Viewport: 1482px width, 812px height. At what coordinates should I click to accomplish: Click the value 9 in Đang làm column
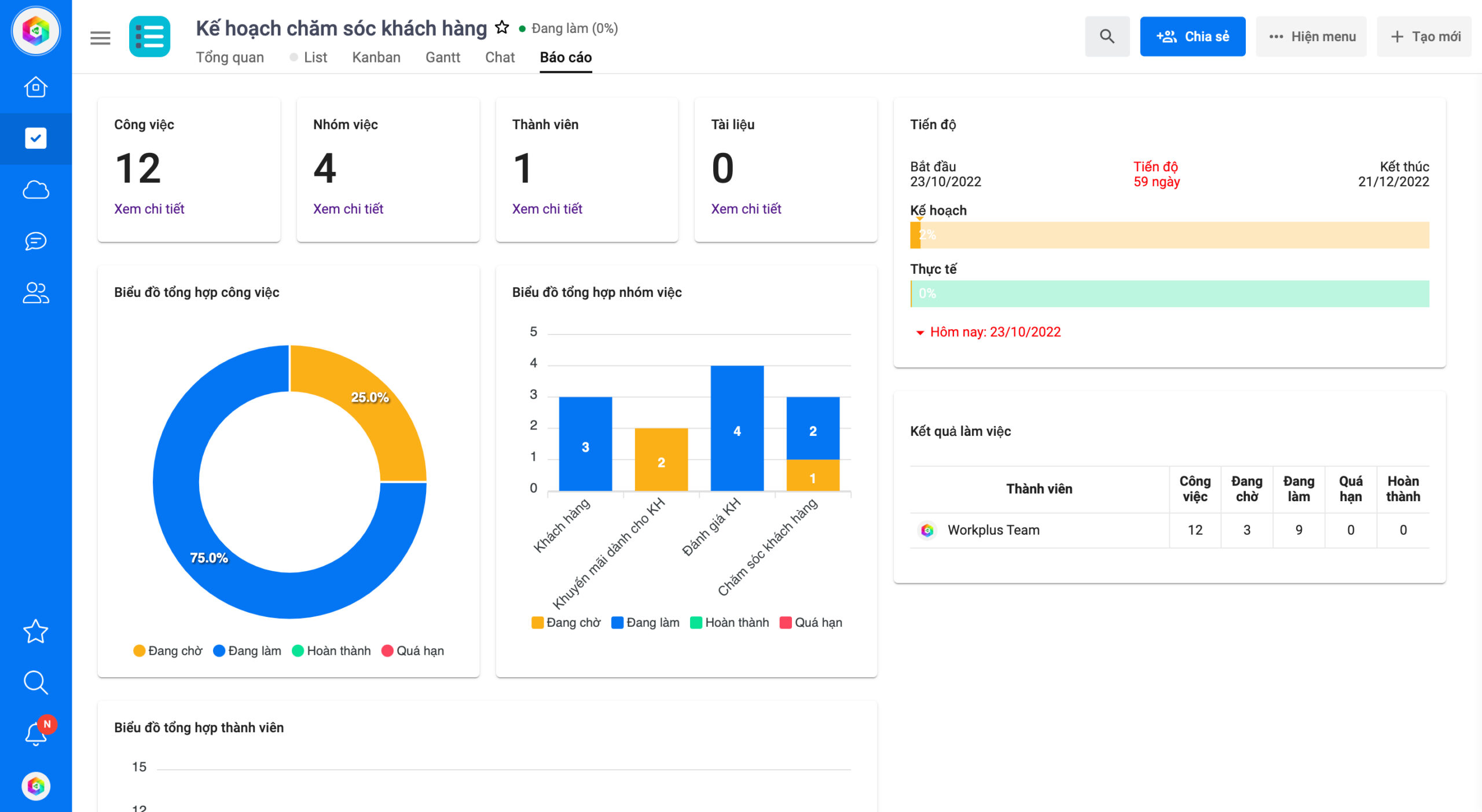coord(1299,530)
